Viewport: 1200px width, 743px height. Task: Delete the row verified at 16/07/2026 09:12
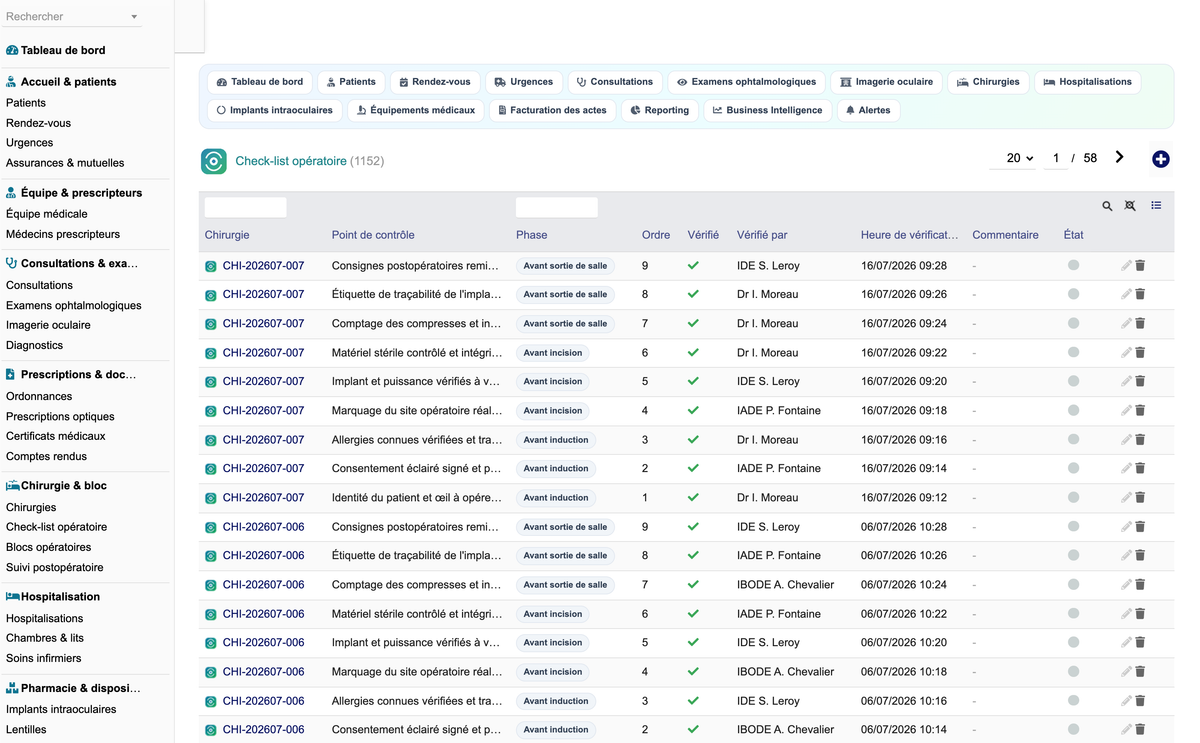(x=1140, y=498)
